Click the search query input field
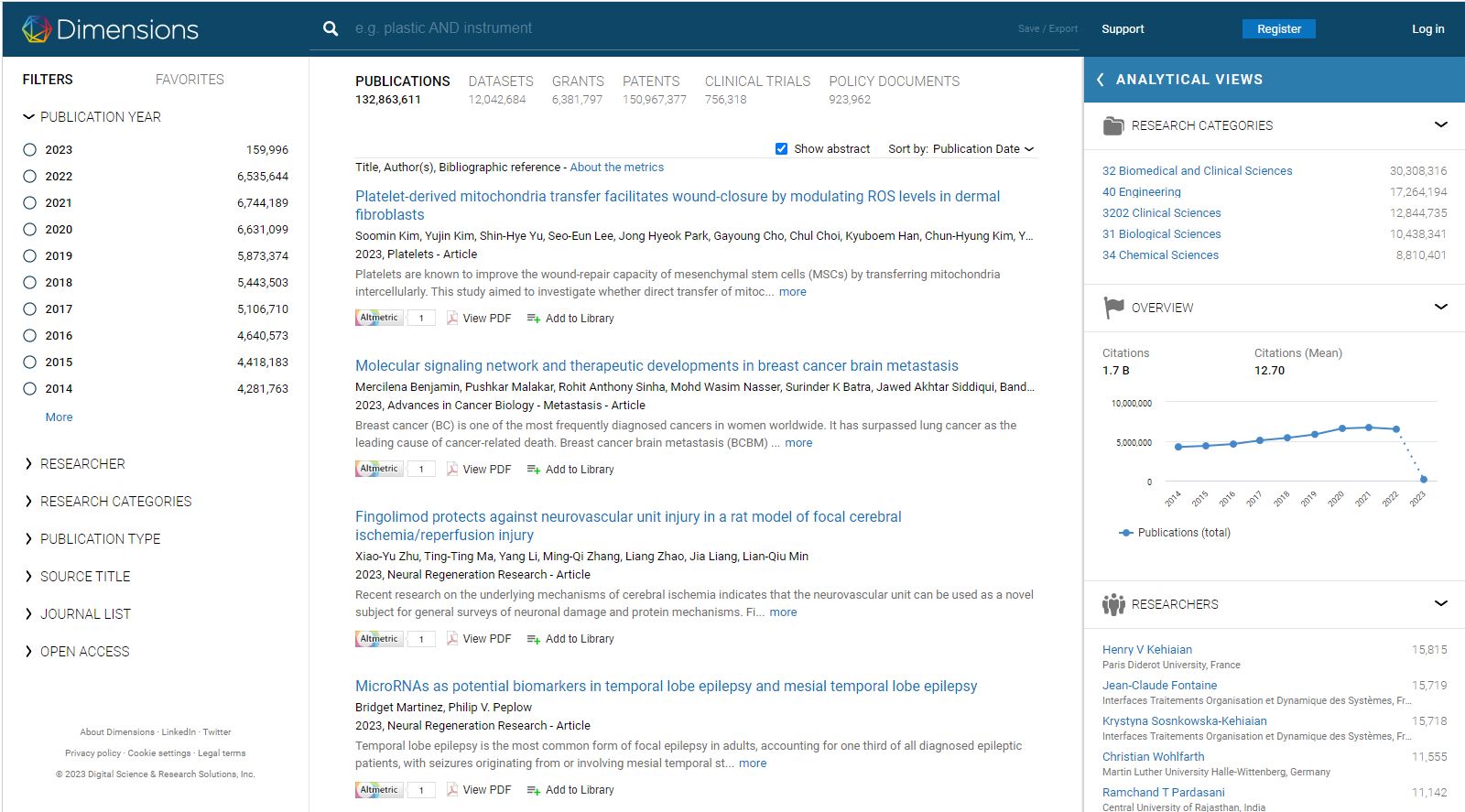The image size is (1465, 812). tap(678, 28)
